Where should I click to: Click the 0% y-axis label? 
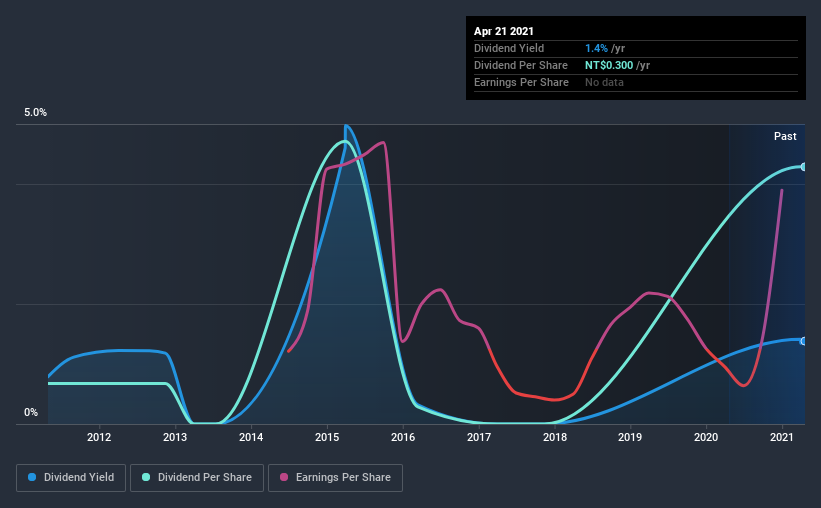click(x=31, y=412)
